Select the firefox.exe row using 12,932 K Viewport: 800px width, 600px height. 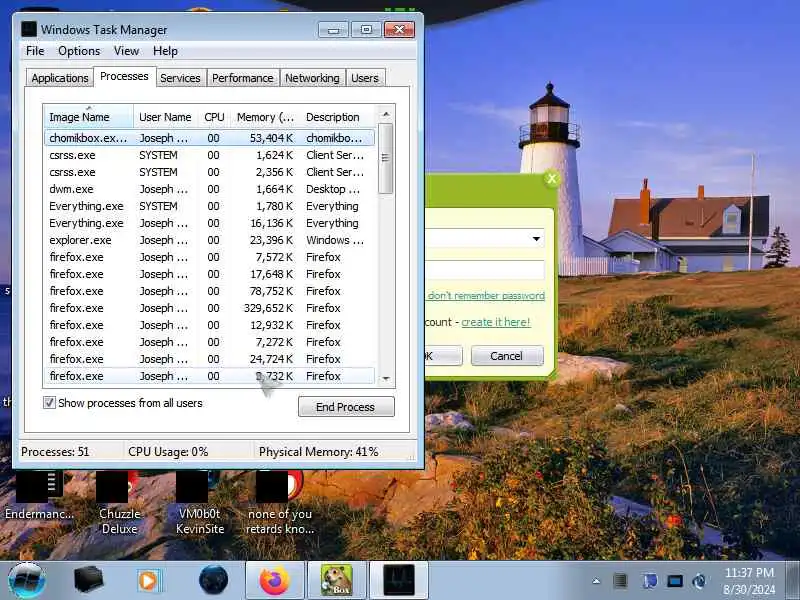tap(210, 325)
